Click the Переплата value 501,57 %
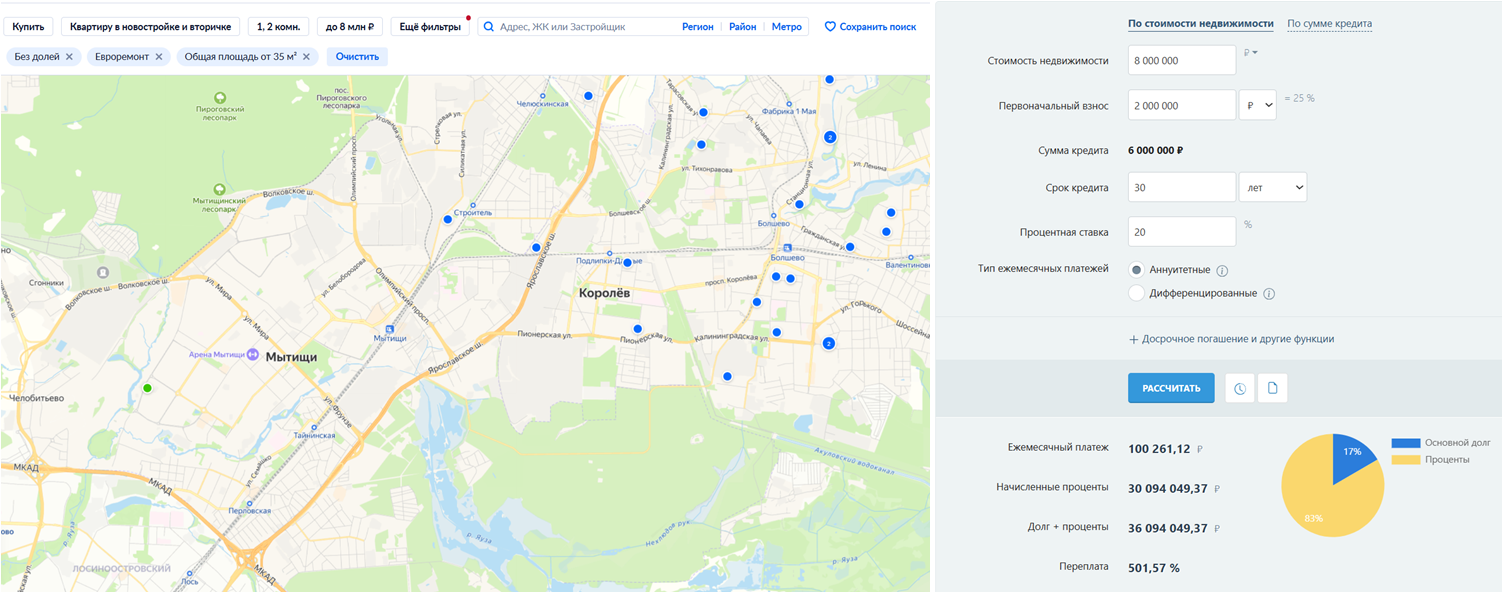This screenshot has width=1503, height=593. [1154, 568]
